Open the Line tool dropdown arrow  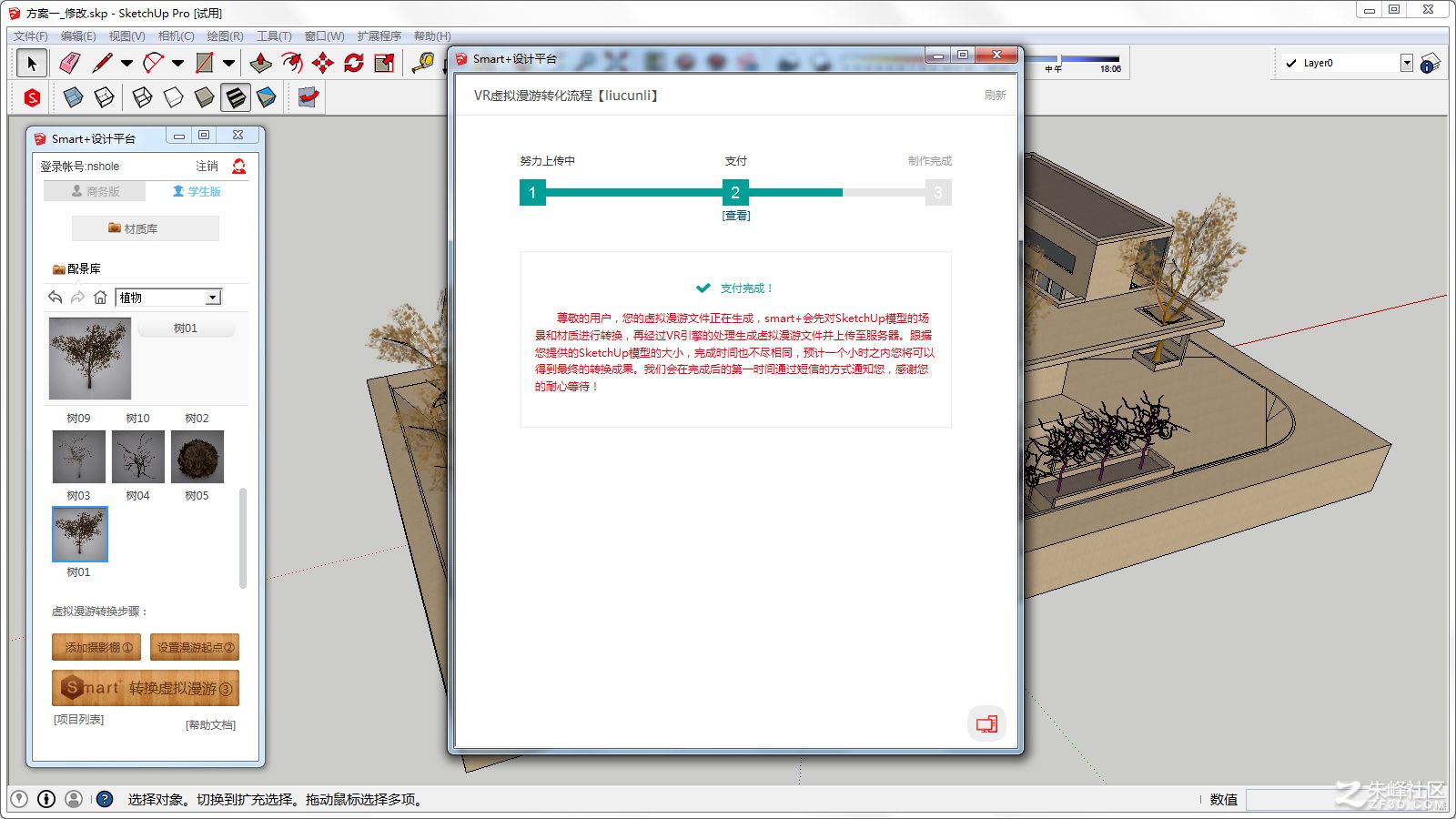126,63
